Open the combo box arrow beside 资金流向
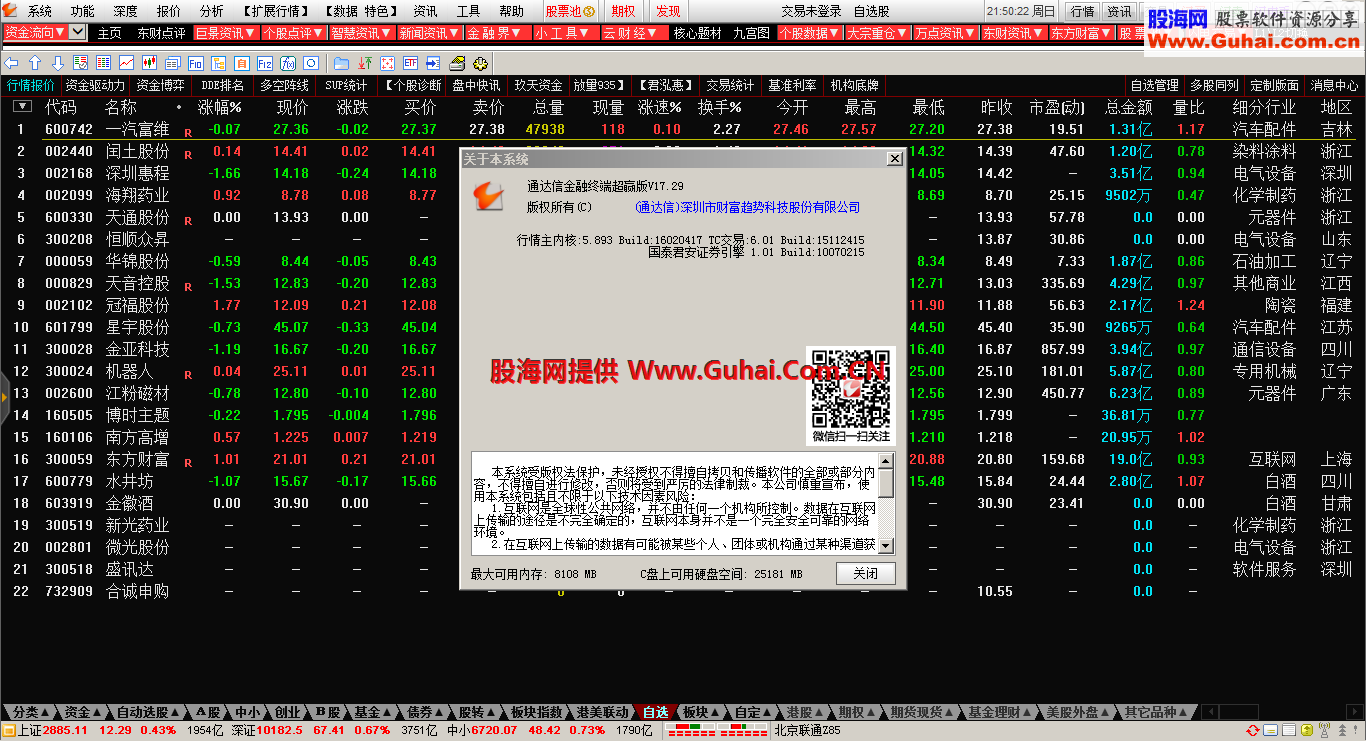1366x741 pixels. tap(78, 32)
